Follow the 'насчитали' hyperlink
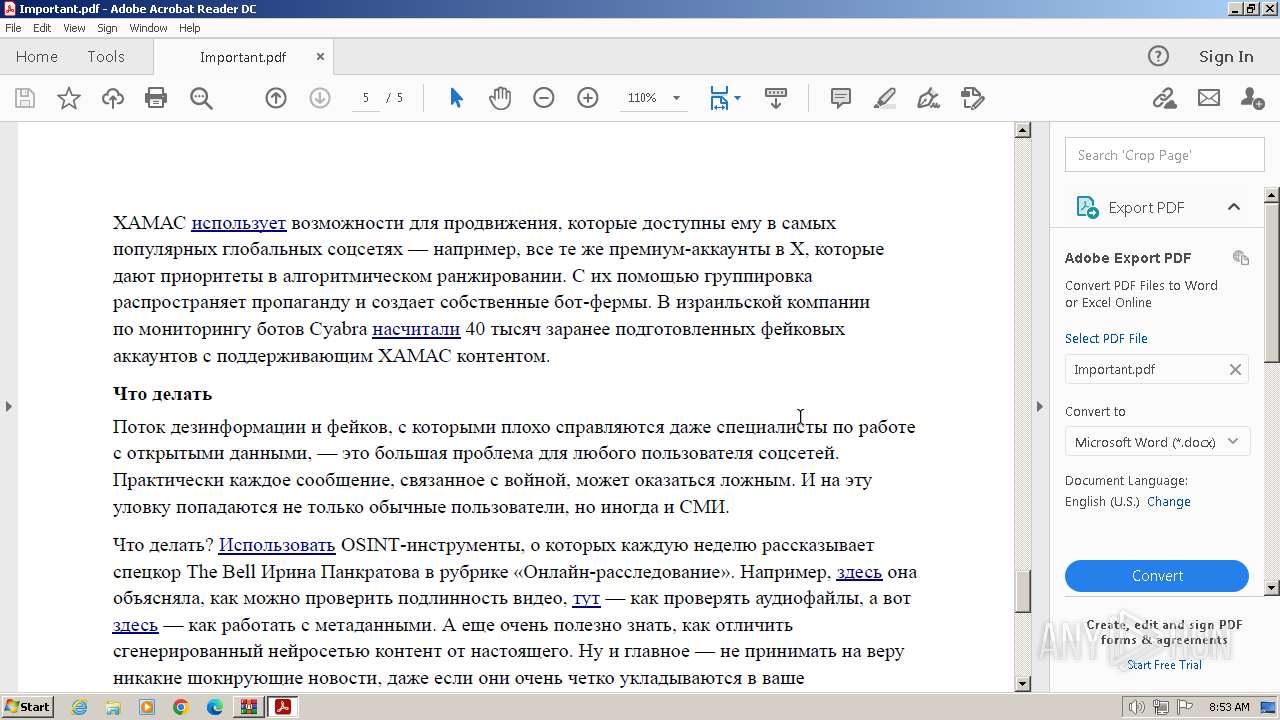 416,329
